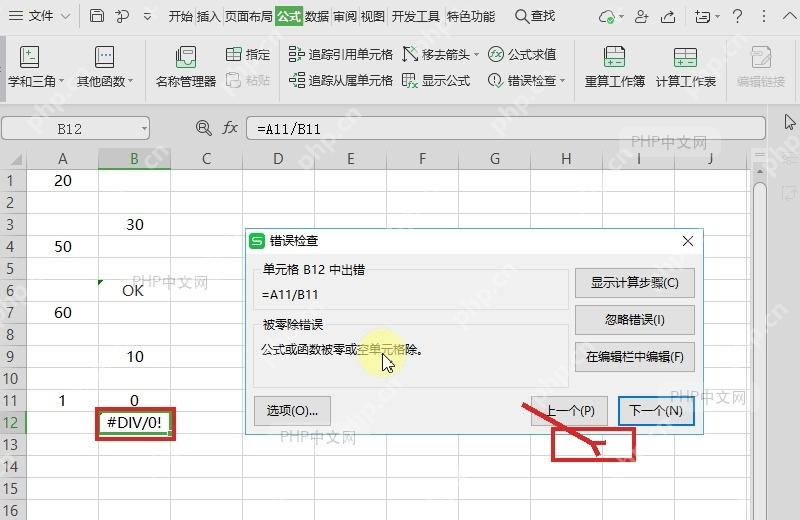The width and height of the screenshot is (800, 520).
Task: Click the save icon in quick toolbar
Action: pyautogui.click(x=96, y=16)
